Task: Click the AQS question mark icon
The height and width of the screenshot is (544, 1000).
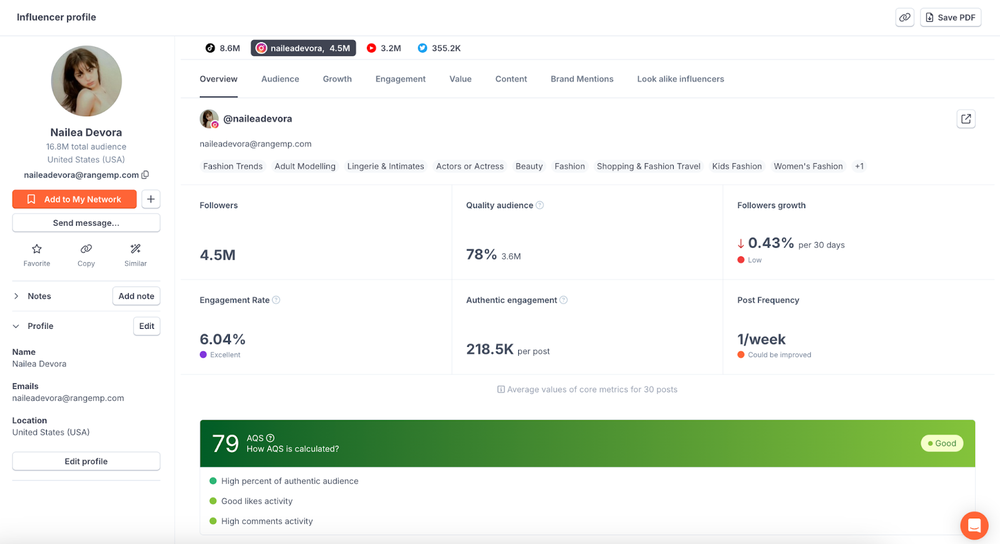Action: click(270, 438)
